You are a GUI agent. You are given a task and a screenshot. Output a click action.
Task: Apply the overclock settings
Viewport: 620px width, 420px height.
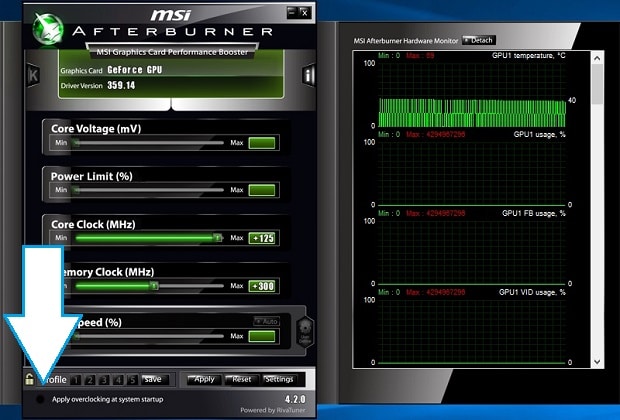[x=204, y=380]
